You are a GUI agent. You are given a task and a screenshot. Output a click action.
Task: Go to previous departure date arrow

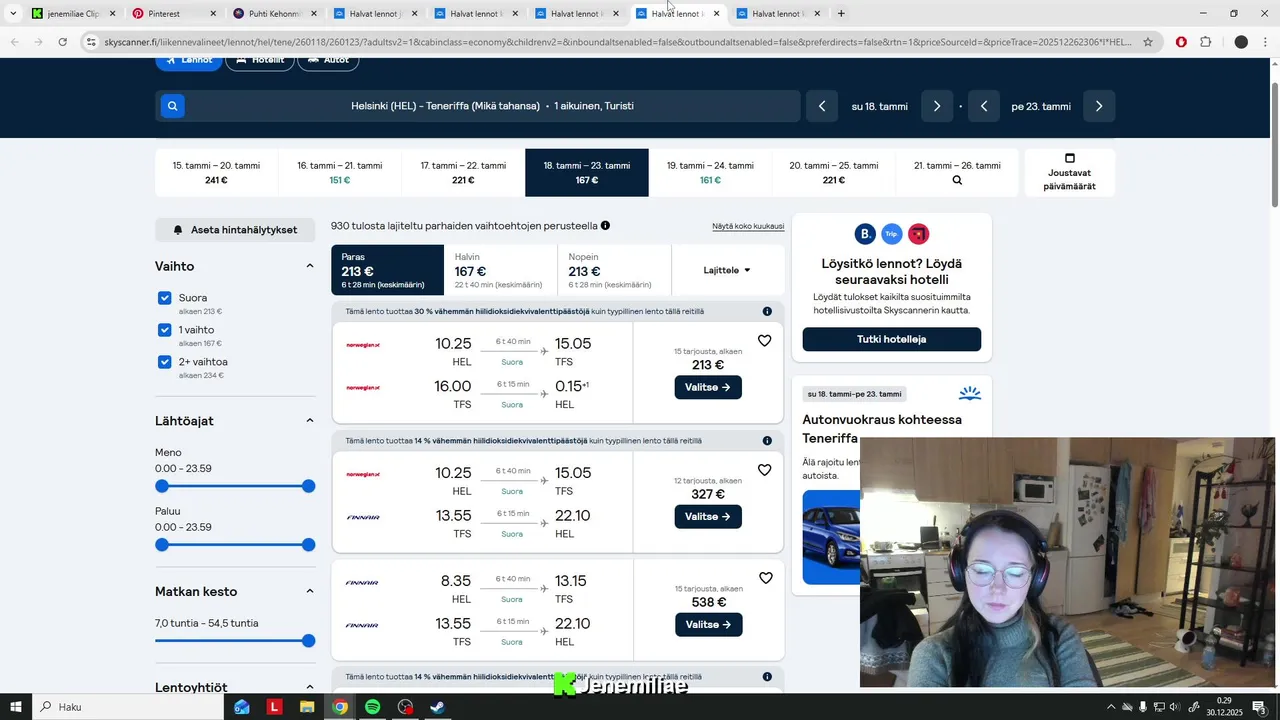pyautogui.click(x=822, y=106)
